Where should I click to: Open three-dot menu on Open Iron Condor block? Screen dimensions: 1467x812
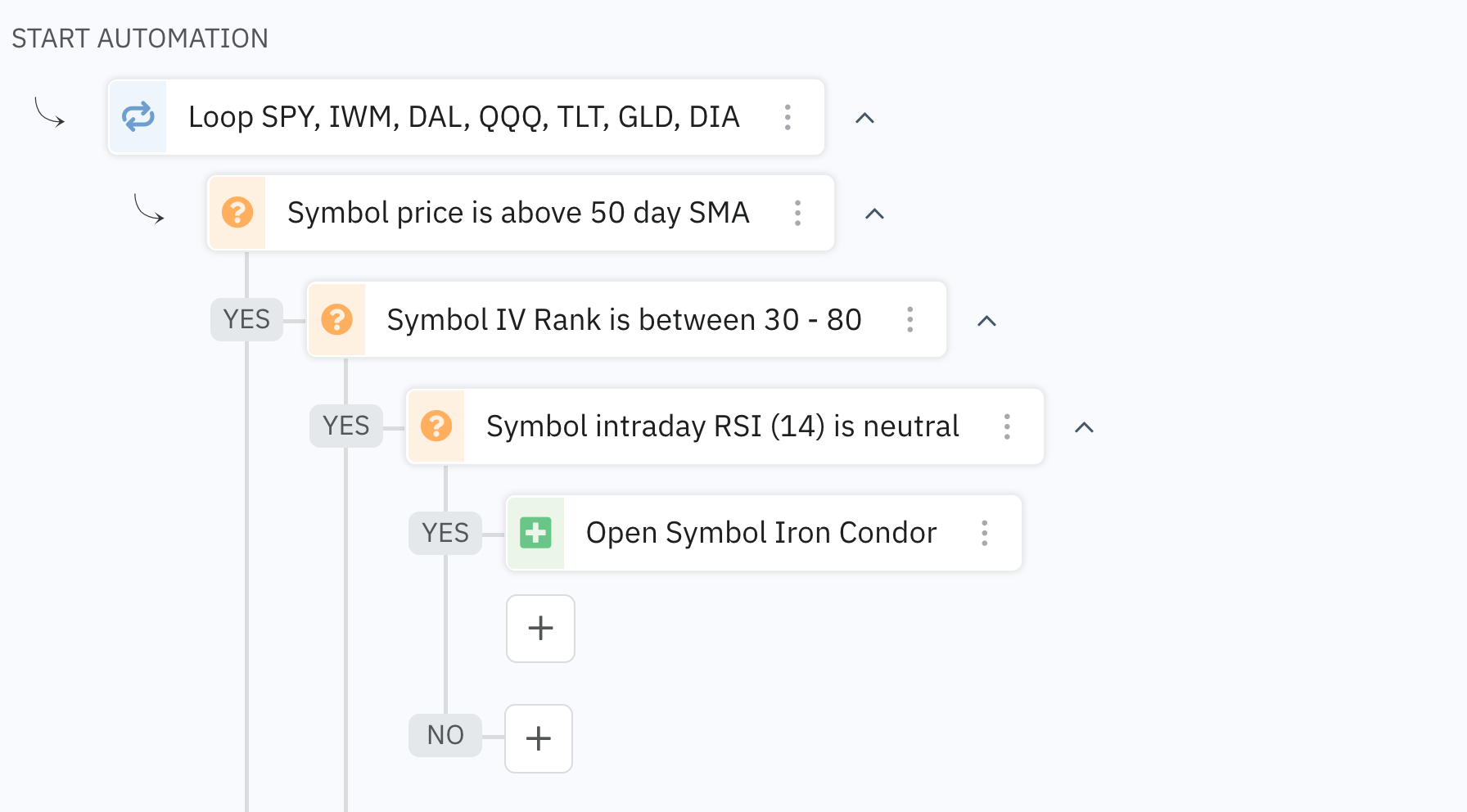pyautogui.click(x=985, y=533)
